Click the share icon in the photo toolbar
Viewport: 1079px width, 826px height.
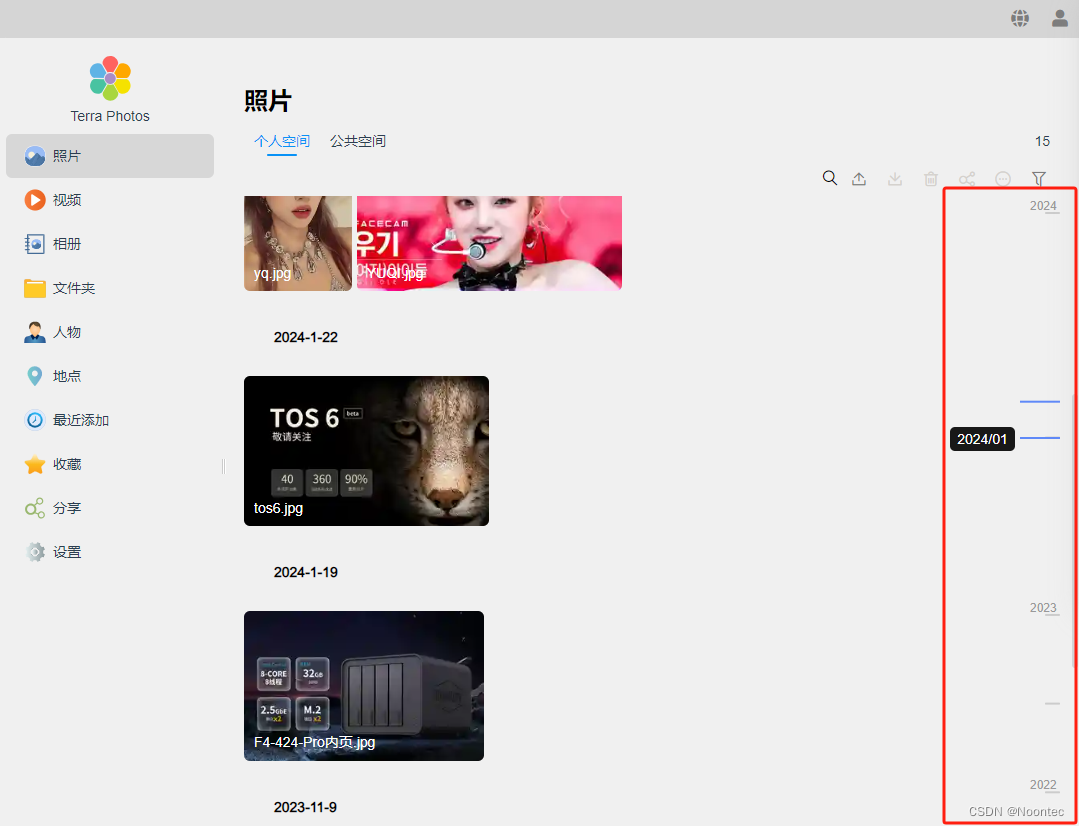tap(966, 177)
